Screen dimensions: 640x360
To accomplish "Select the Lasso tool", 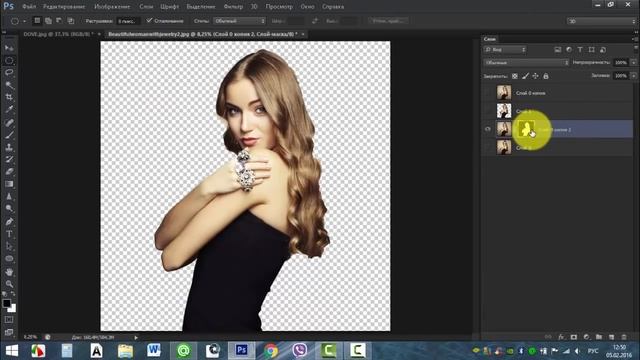I will [x=9, y=73].
